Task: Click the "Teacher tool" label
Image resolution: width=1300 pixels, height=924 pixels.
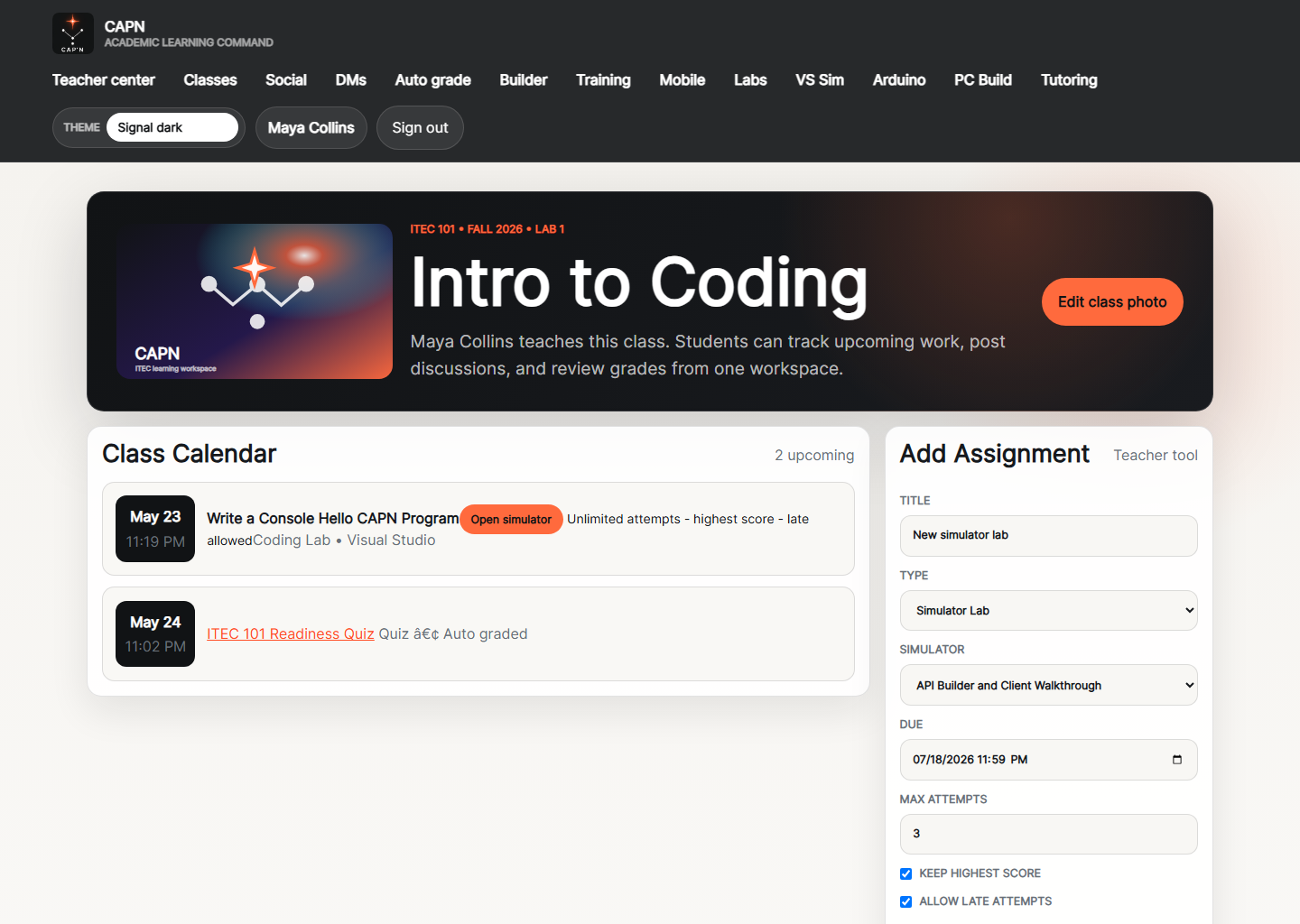Action: pos(1156,456)
